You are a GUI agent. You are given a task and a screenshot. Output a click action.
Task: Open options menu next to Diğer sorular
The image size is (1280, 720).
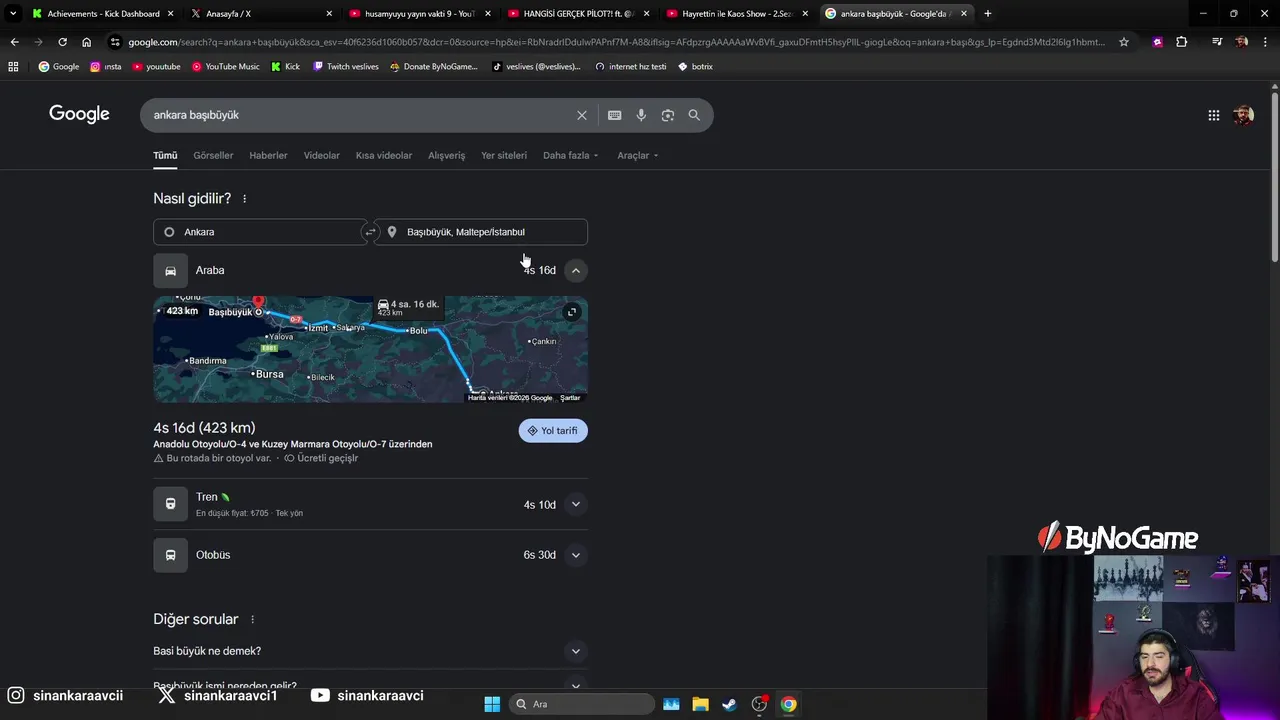(252, 620)
